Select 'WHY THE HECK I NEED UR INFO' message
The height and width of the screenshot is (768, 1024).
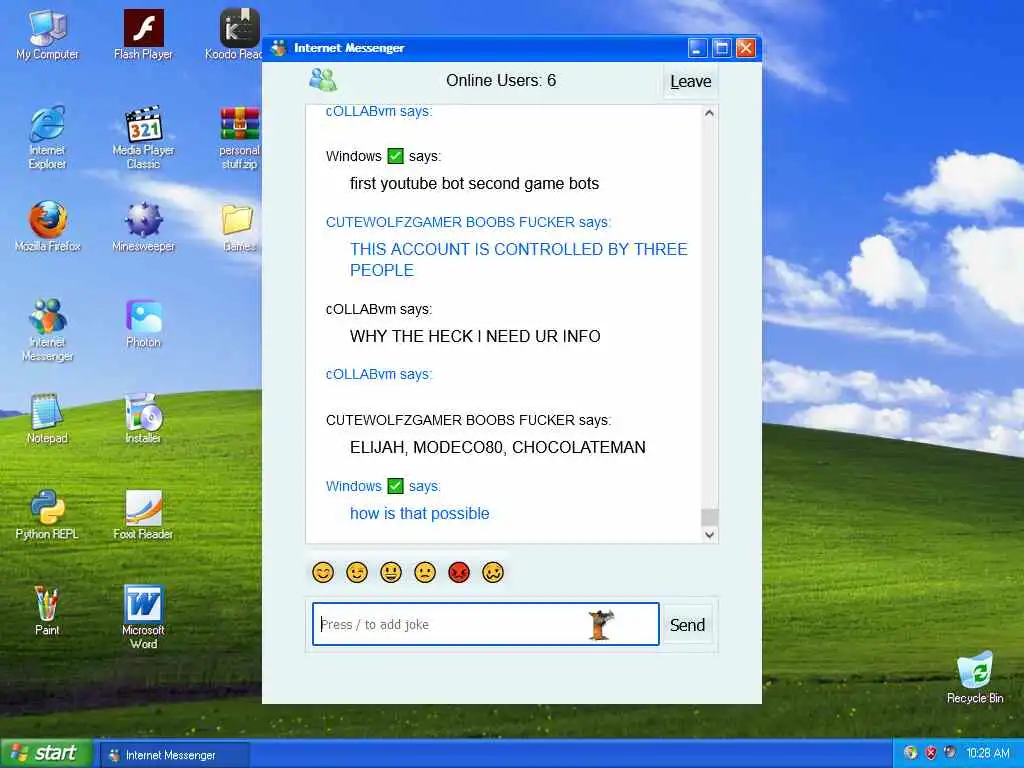coord(475,336)
